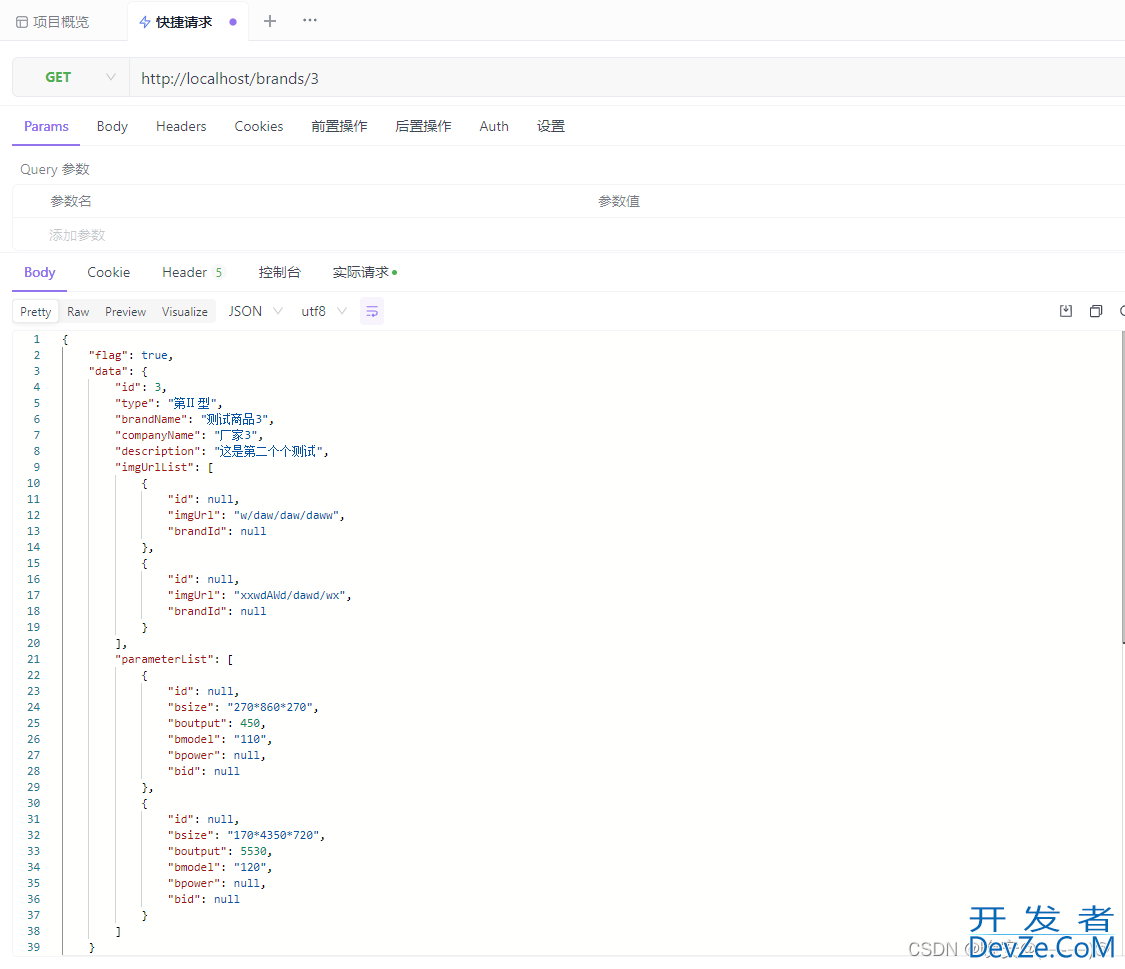Open the 设置 tab
Image resolution: width=1125 pixels, height=969 pixels.
pyautogui.click(x=550, y=126)
